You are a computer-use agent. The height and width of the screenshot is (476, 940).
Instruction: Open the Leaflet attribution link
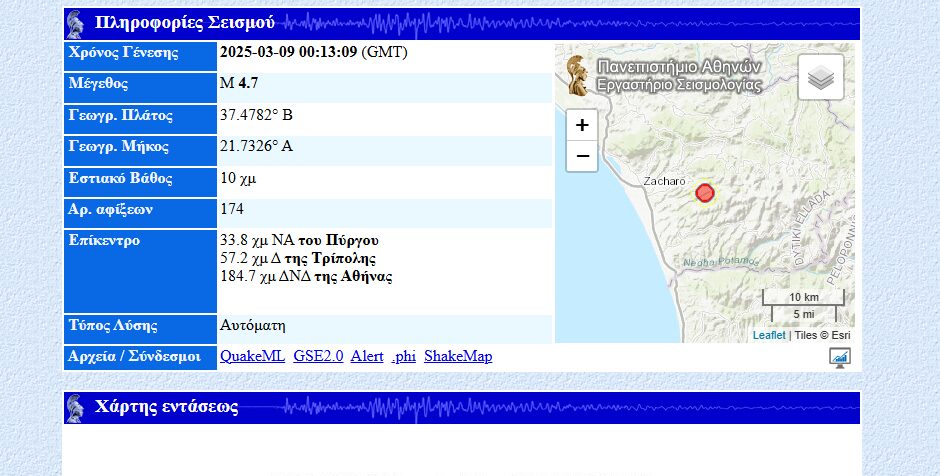pyautogui.click(x=769, y=335)
